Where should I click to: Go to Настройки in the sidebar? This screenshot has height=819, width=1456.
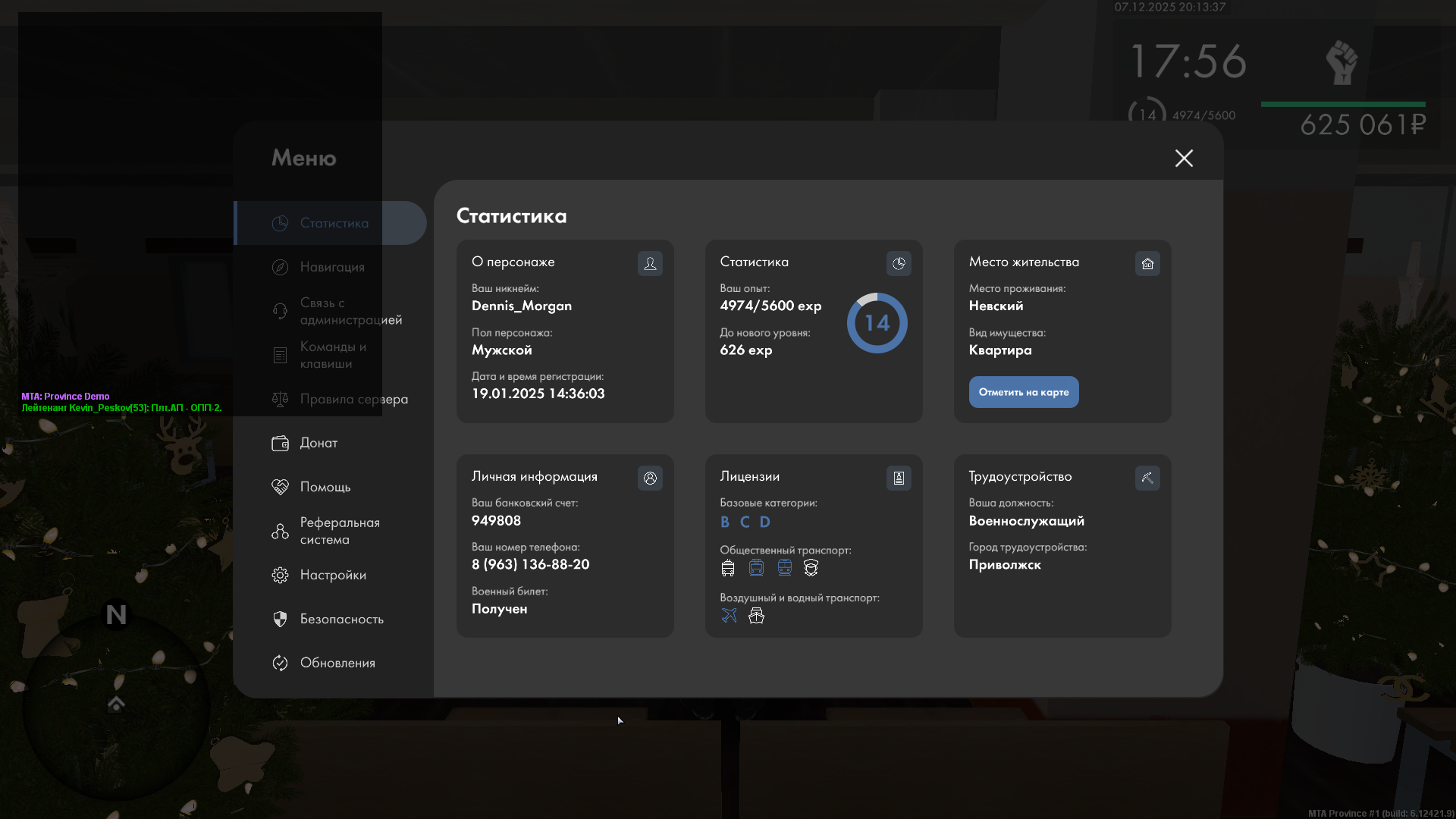click(332, 575)
